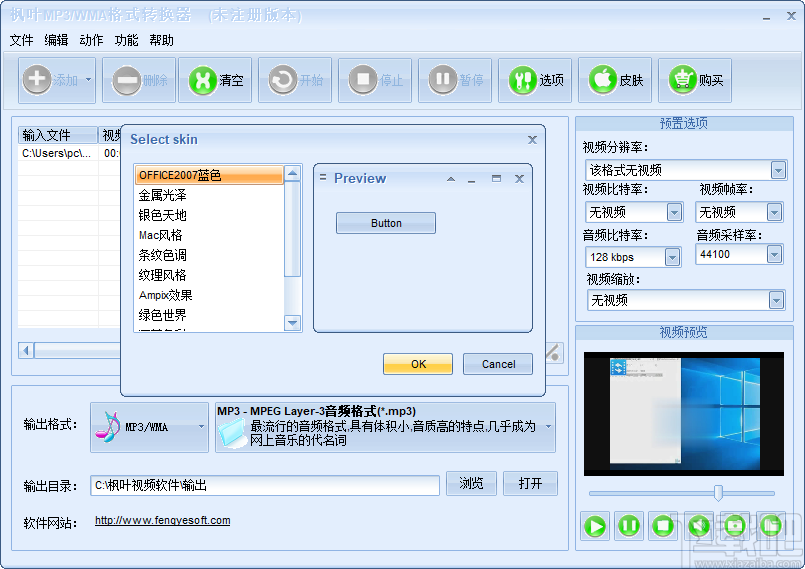The width and height of the screenshot is (805, 569).
Task: Click the sample Button in Preview panel
Action: [x=386, y=223]
